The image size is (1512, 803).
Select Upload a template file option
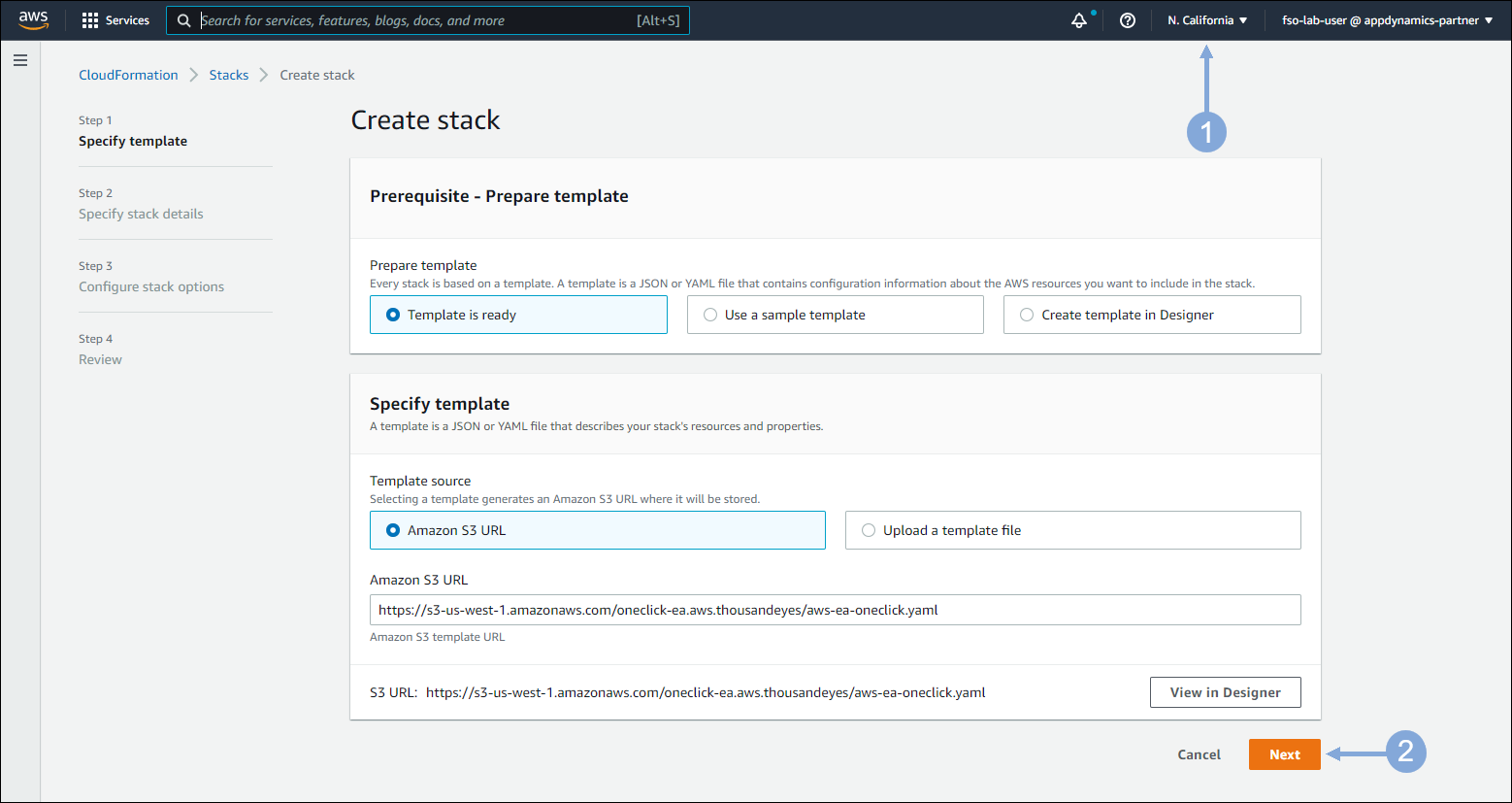1072,530
